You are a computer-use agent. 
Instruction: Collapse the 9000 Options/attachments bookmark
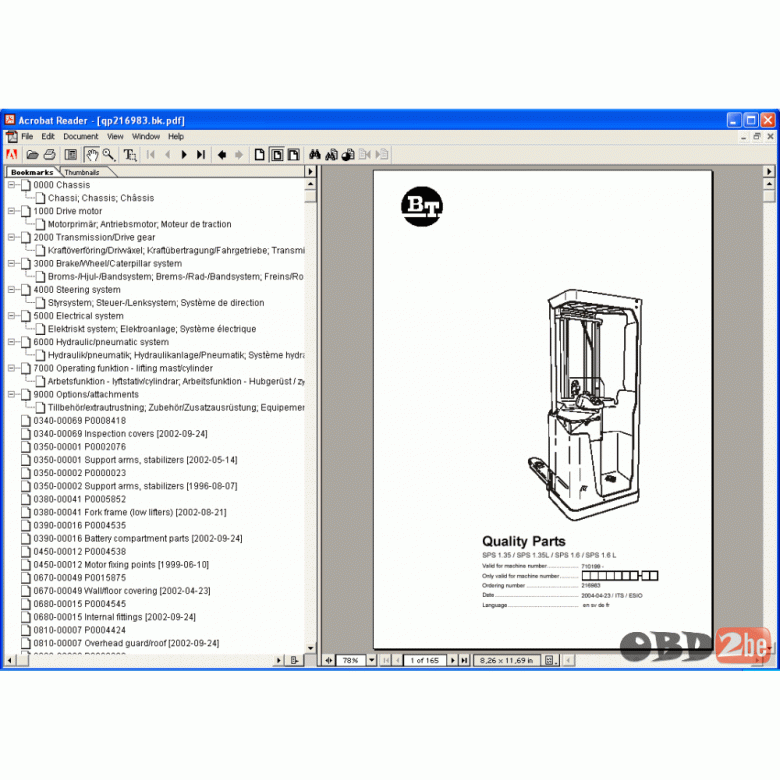pos(11,394)
